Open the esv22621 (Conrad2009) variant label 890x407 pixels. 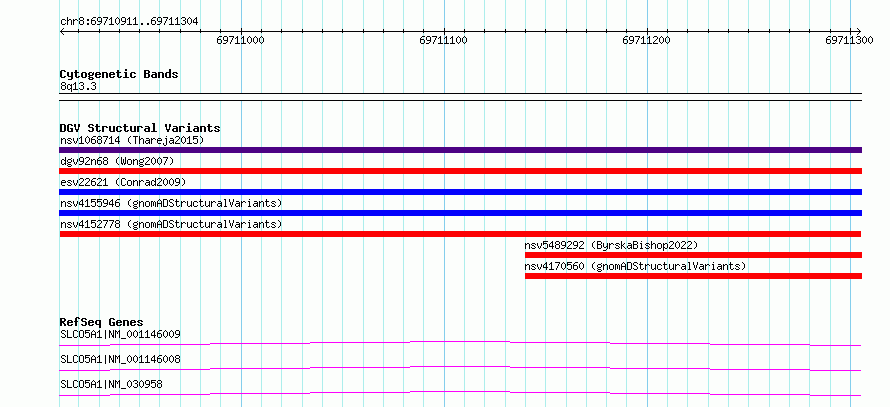tap(123, 182)
